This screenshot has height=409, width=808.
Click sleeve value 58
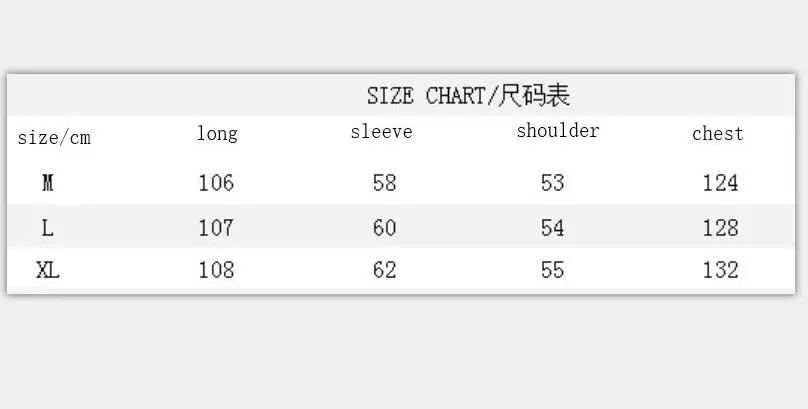(x=385, y=183)
